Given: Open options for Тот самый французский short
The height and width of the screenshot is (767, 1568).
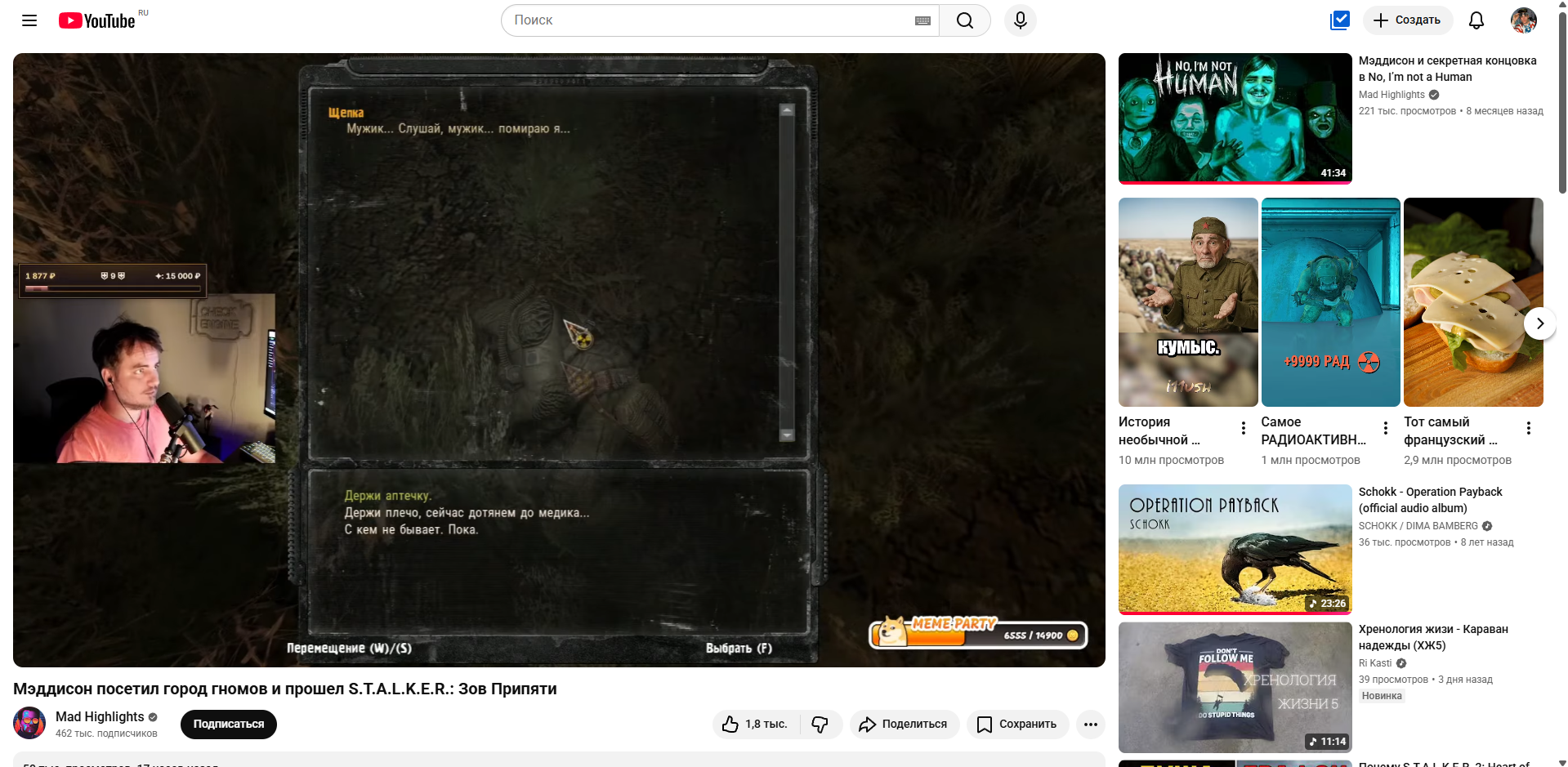Looking at the screenshot, I should pos(1529,428).
